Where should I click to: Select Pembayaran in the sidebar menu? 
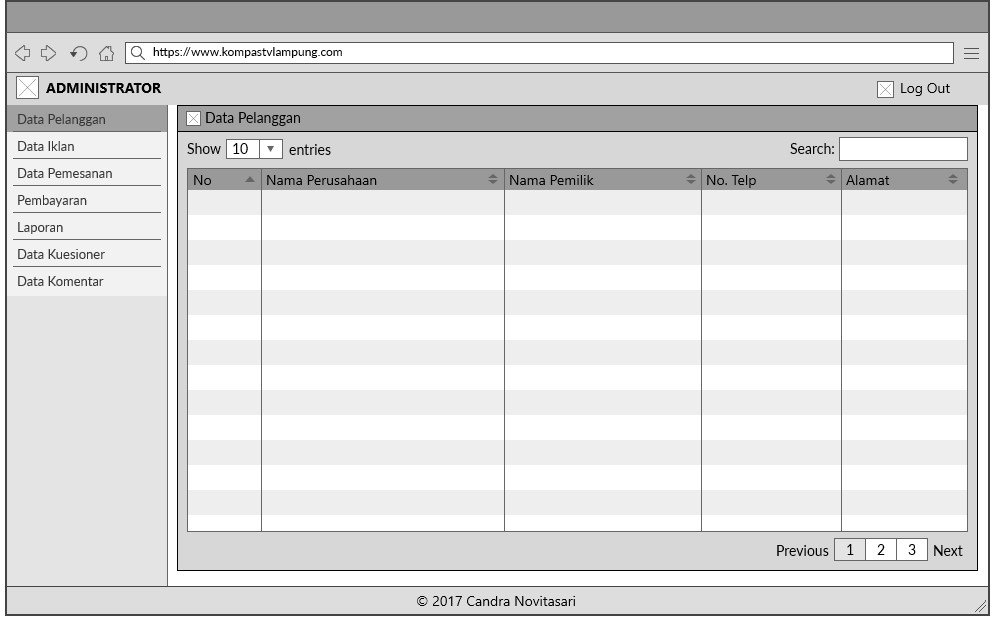[52, 200]
